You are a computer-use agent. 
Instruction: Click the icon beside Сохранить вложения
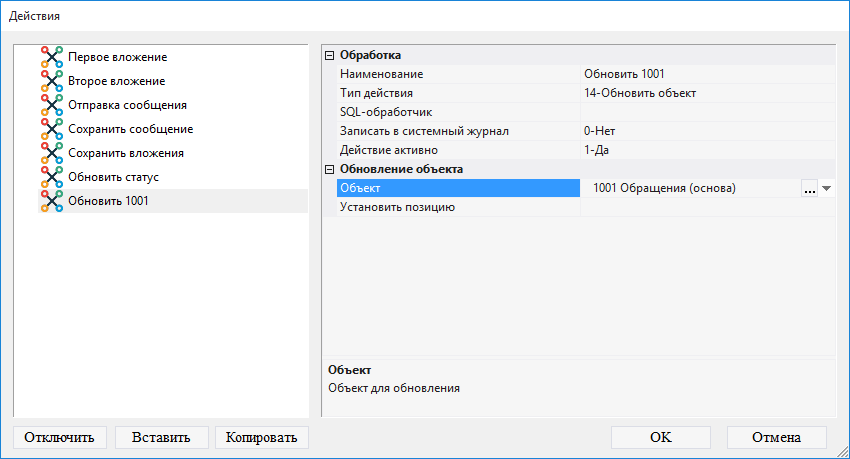(52, 153)
